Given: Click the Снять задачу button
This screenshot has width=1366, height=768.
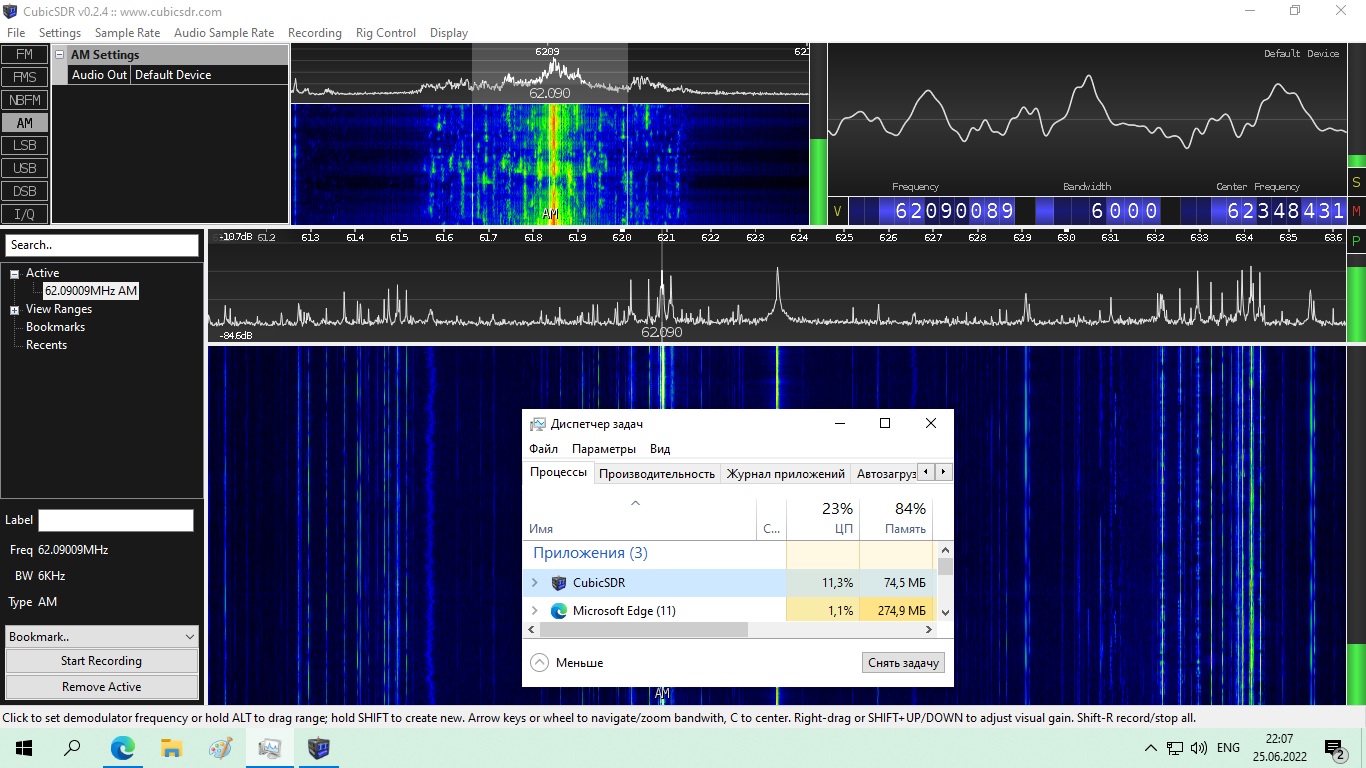Looking at the screenshot, I should [902, 663].
